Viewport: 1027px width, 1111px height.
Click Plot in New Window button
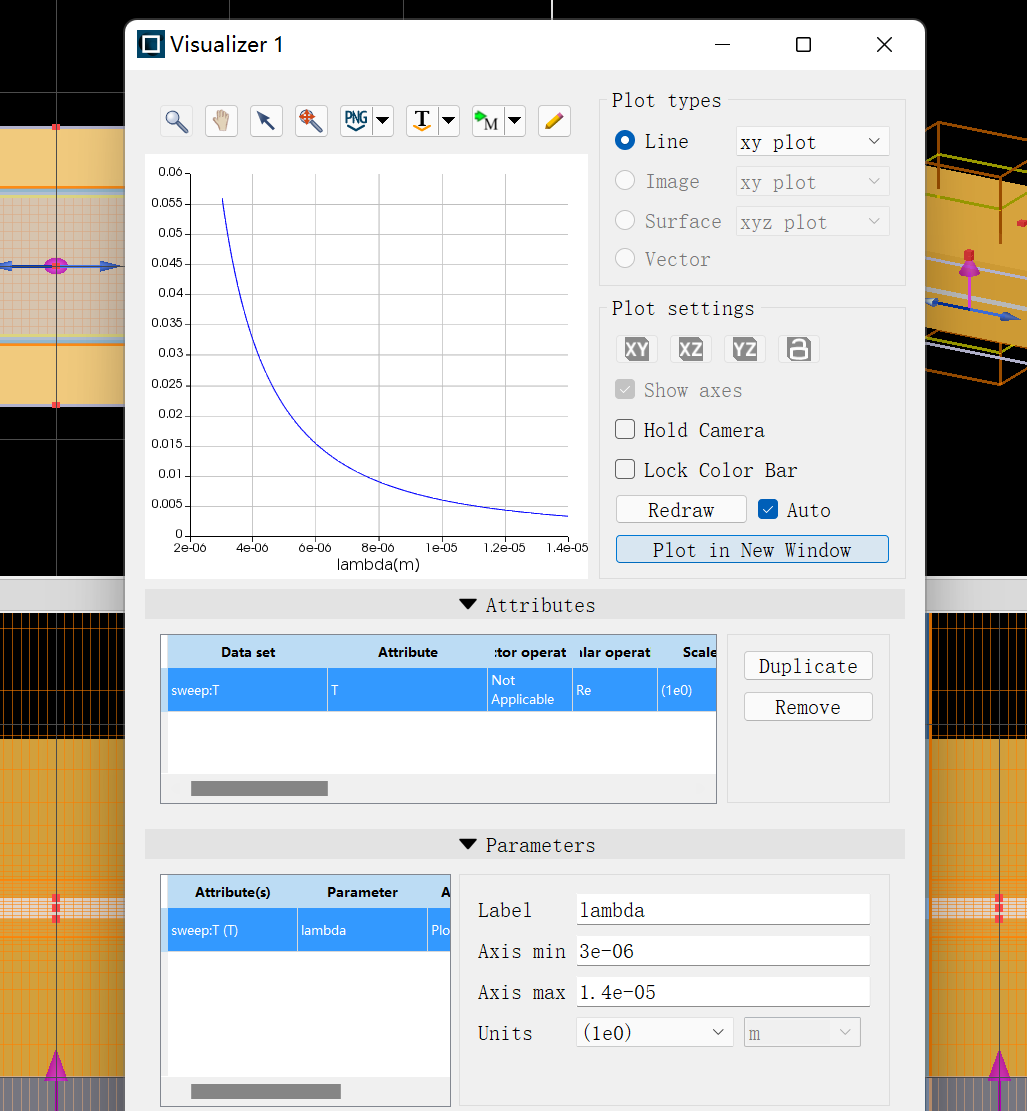(751, 550)
